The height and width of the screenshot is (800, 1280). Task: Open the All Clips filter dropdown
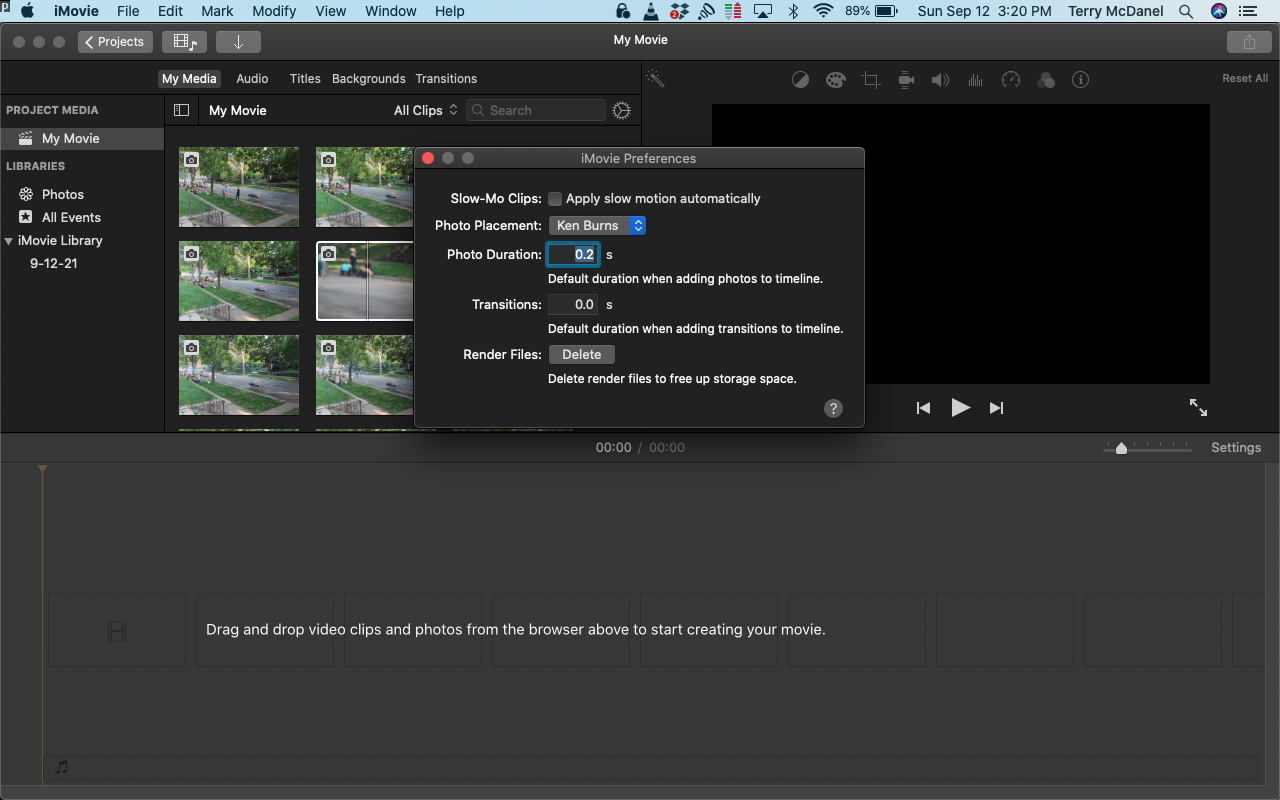pos(425,111)
